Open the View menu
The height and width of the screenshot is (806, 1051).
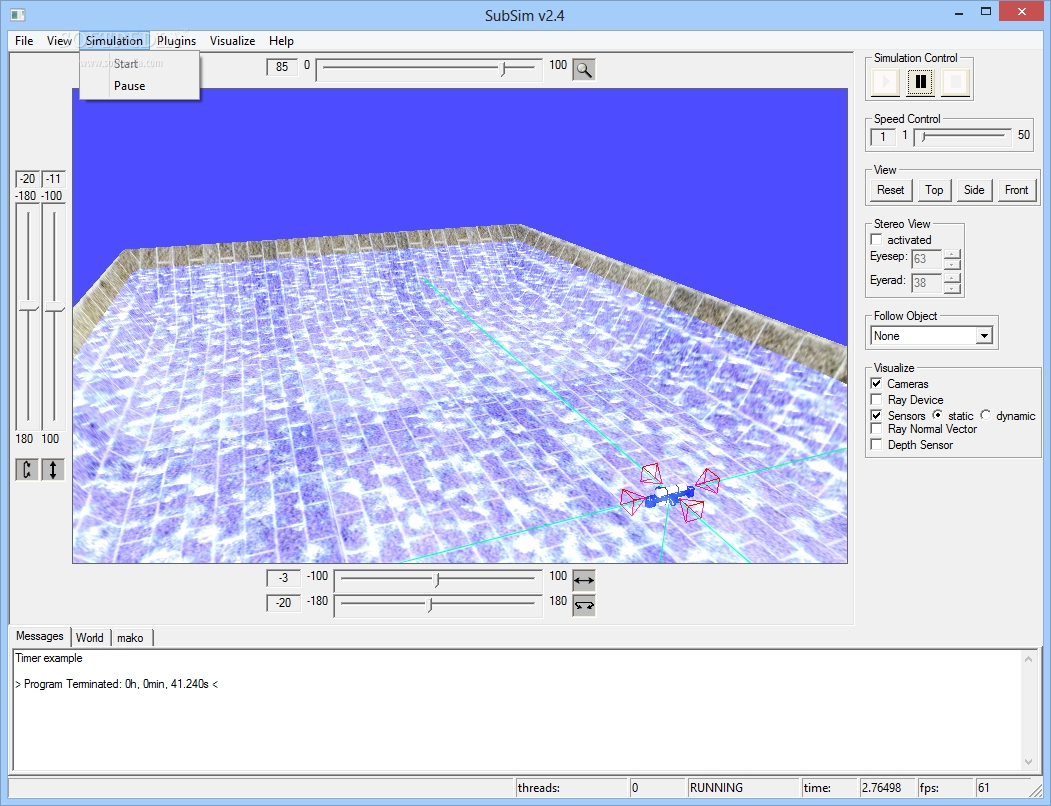pos(59,41)
